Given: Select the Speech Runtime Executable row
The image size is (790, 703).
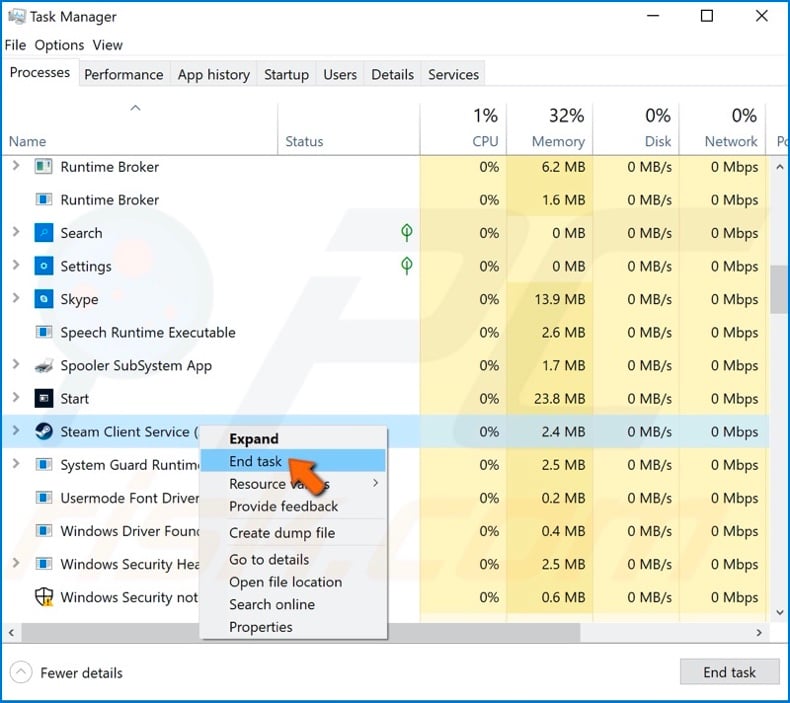Looking at the screenshot, I should [385, 332].
